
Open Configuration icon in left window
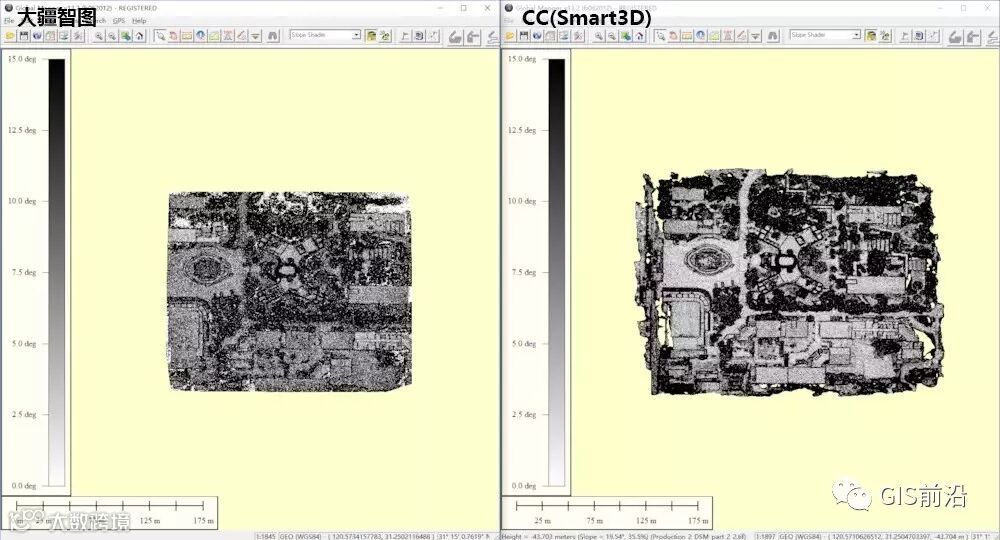pos(78,36)
